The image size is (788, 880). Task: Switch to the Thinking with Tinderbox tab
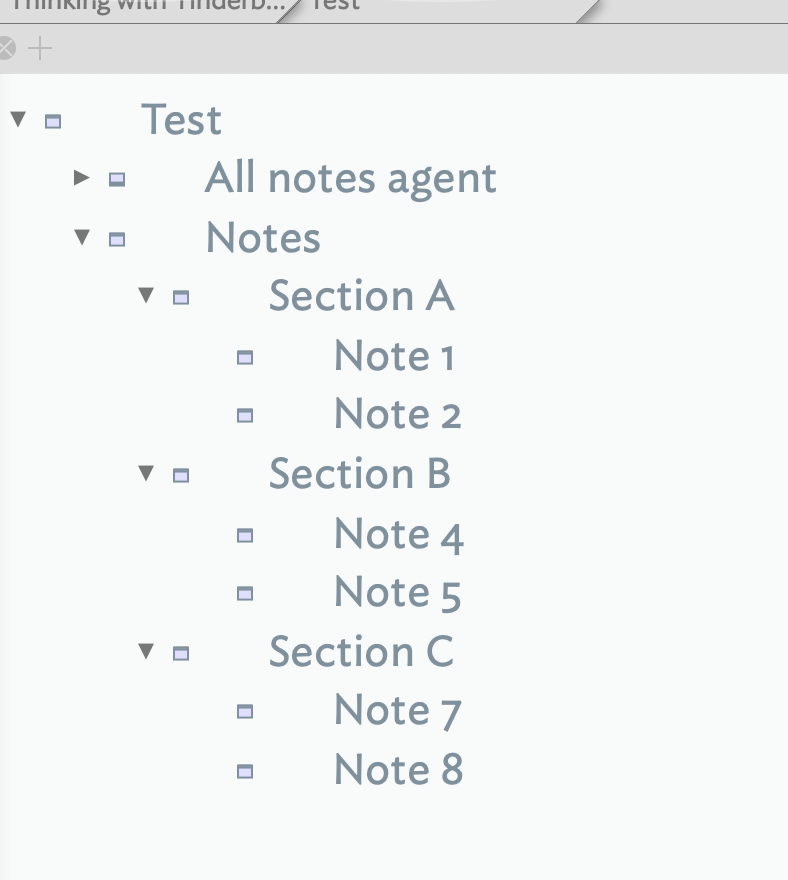pos(147,7)
